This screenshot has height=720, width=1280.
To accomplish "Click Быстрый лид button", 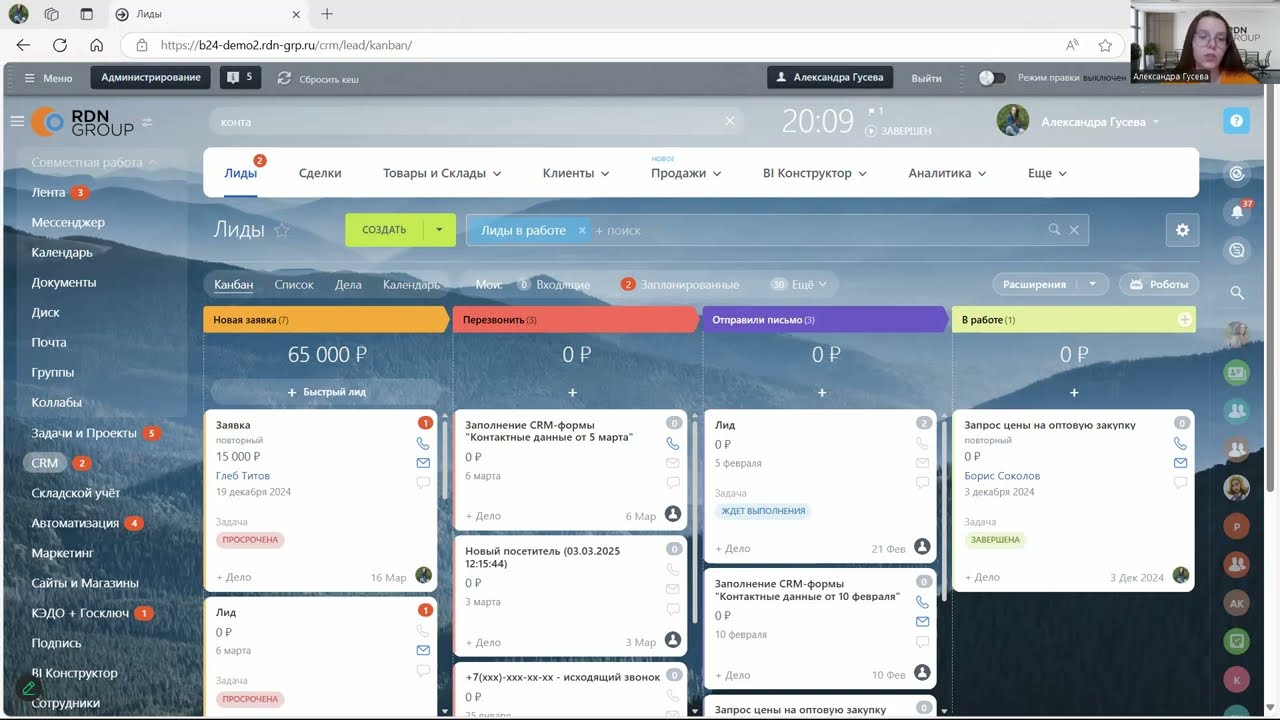I will pyautogui.click(x=326, y=392).
